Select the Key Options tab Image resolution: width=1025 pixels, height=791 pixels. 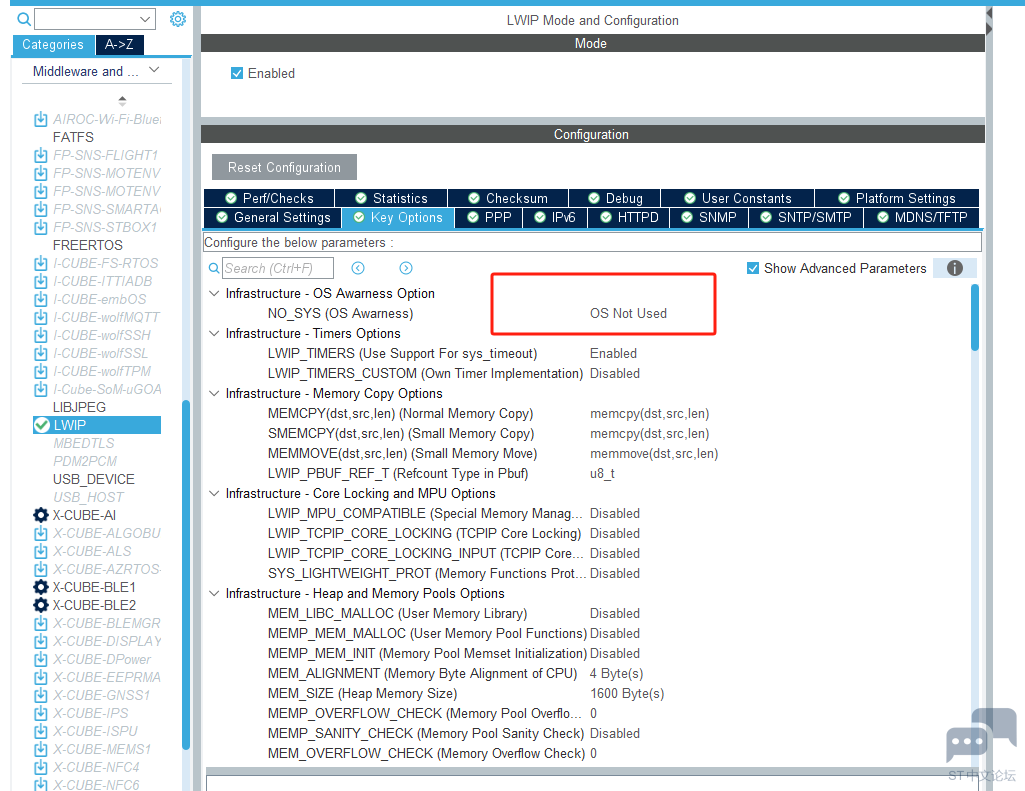[x=398, y=218]
